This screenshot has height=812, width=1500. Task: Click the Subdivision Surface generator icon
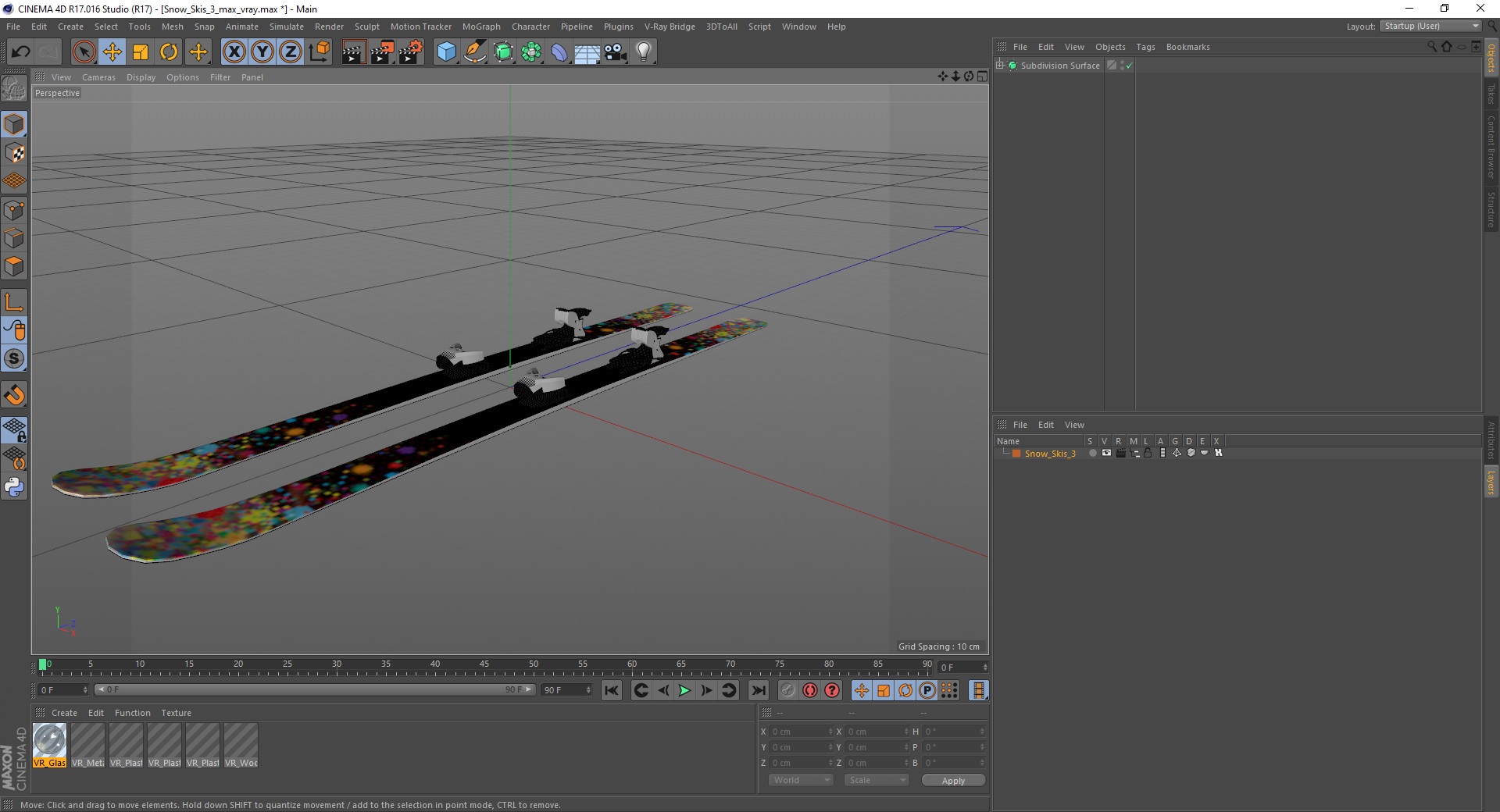504,52
